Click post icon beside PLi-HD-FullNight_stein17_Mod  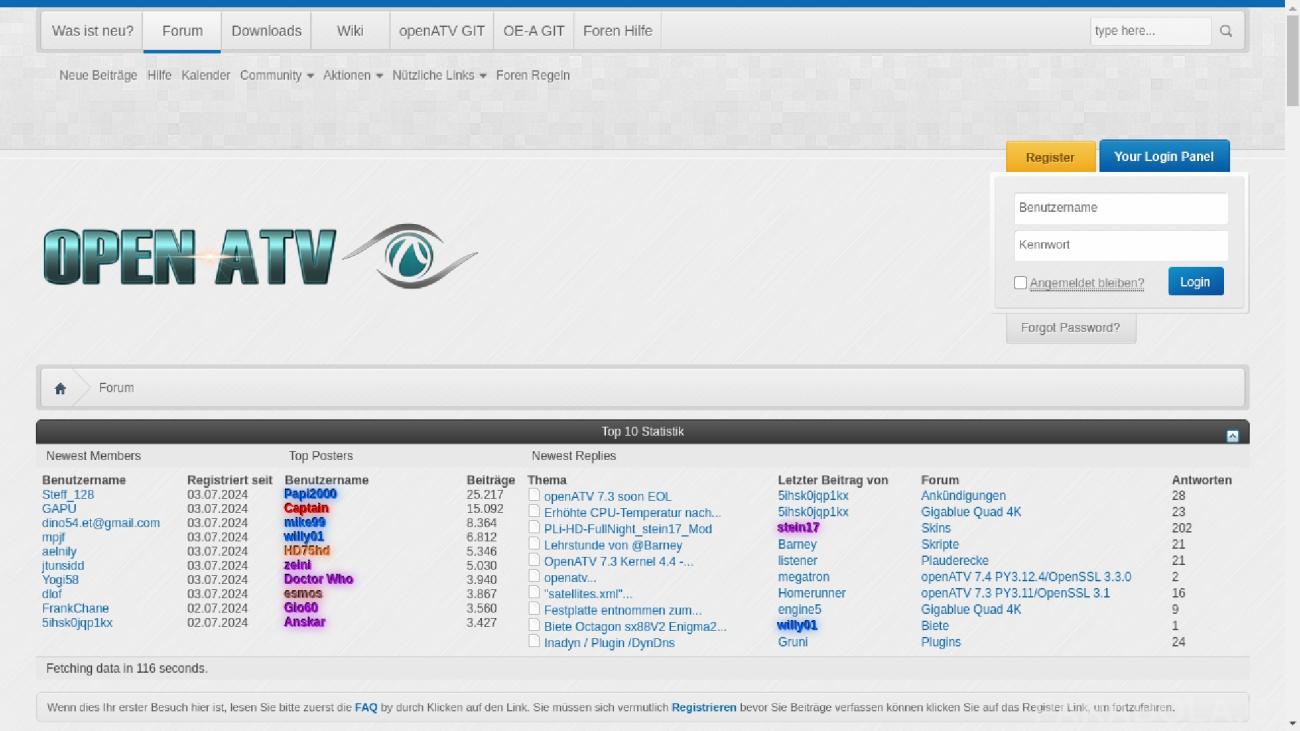(534, 527)
